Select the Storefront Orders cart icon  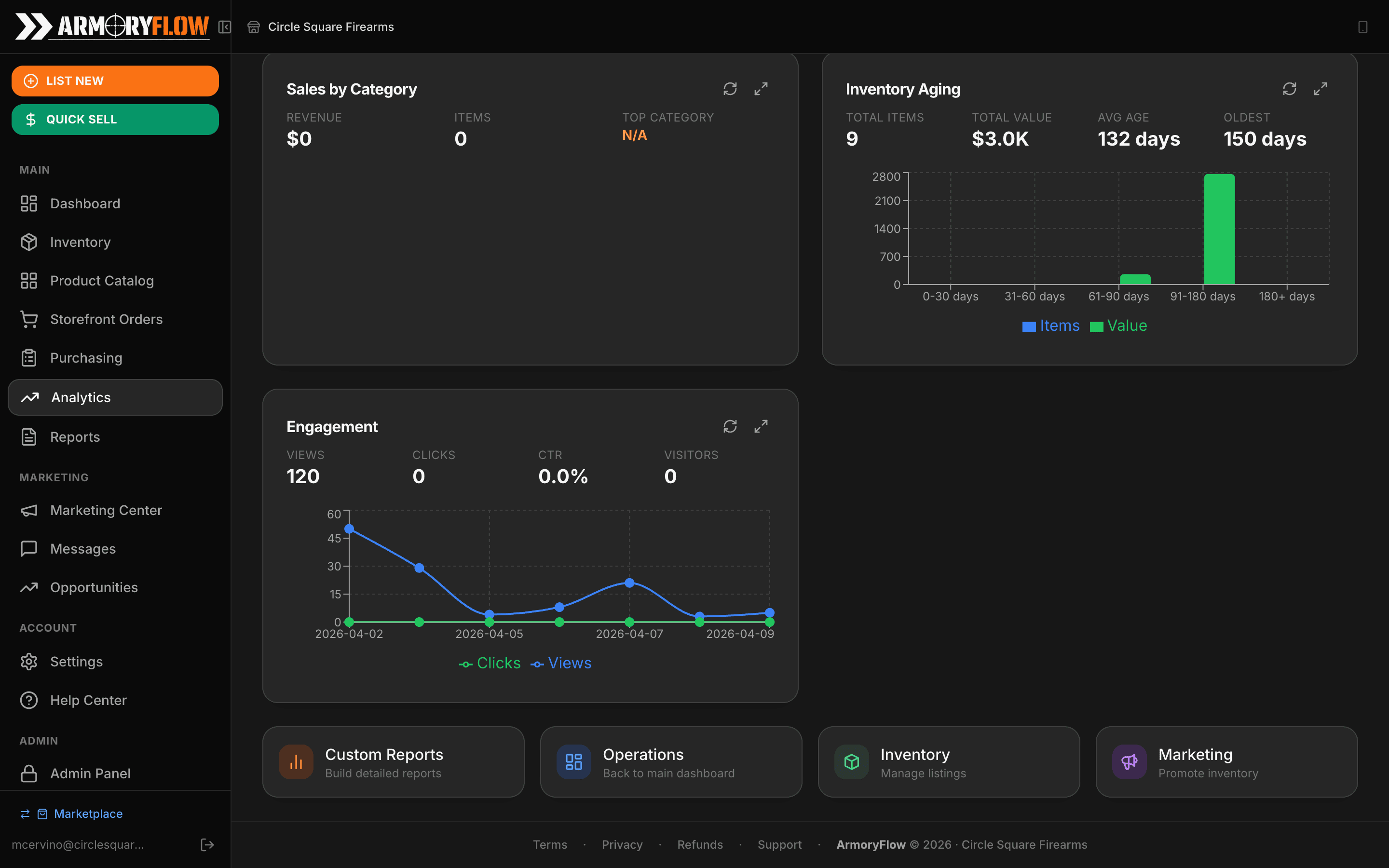29,319
